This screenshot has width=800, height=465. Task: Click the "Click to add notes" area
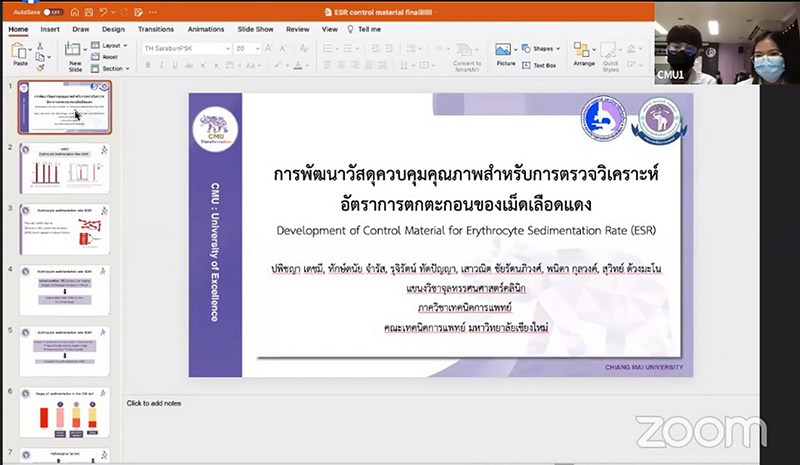pos(154,403)
